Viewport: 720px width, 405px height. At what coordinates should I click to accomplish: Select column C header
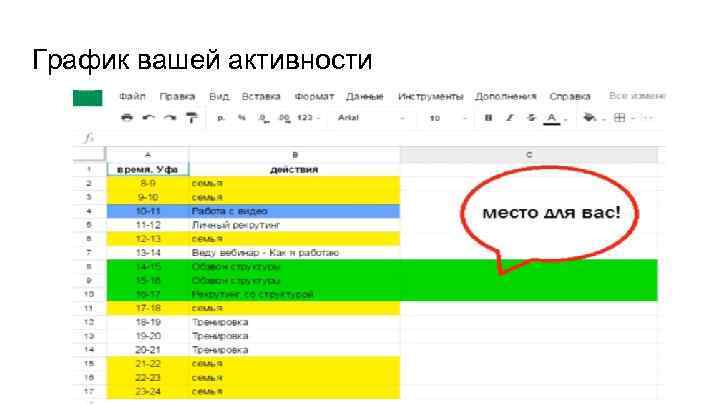click(x=529, y=155)
